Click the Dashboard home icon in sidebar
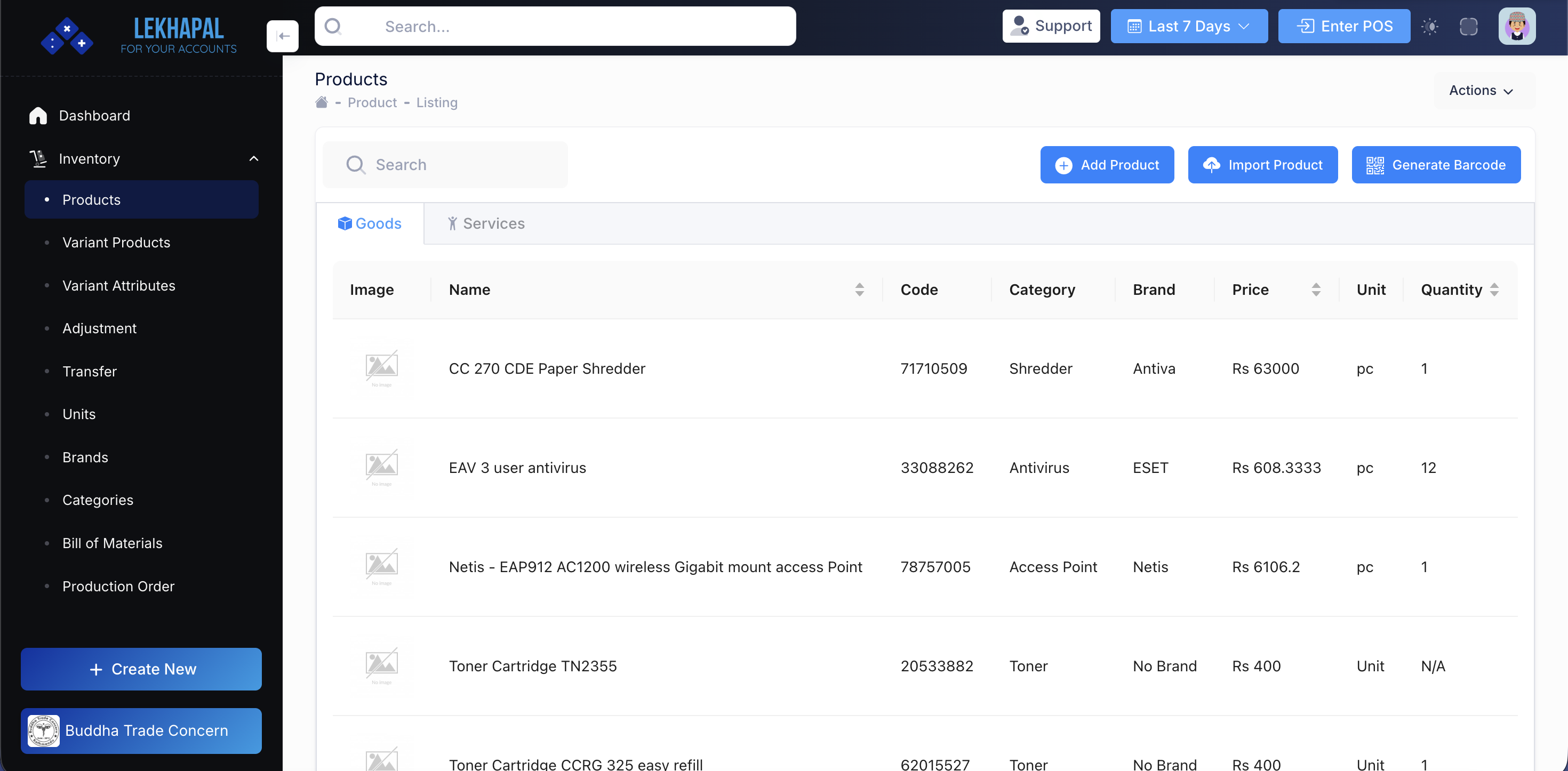Screen dimensions: 1568x771 [38, 116]
